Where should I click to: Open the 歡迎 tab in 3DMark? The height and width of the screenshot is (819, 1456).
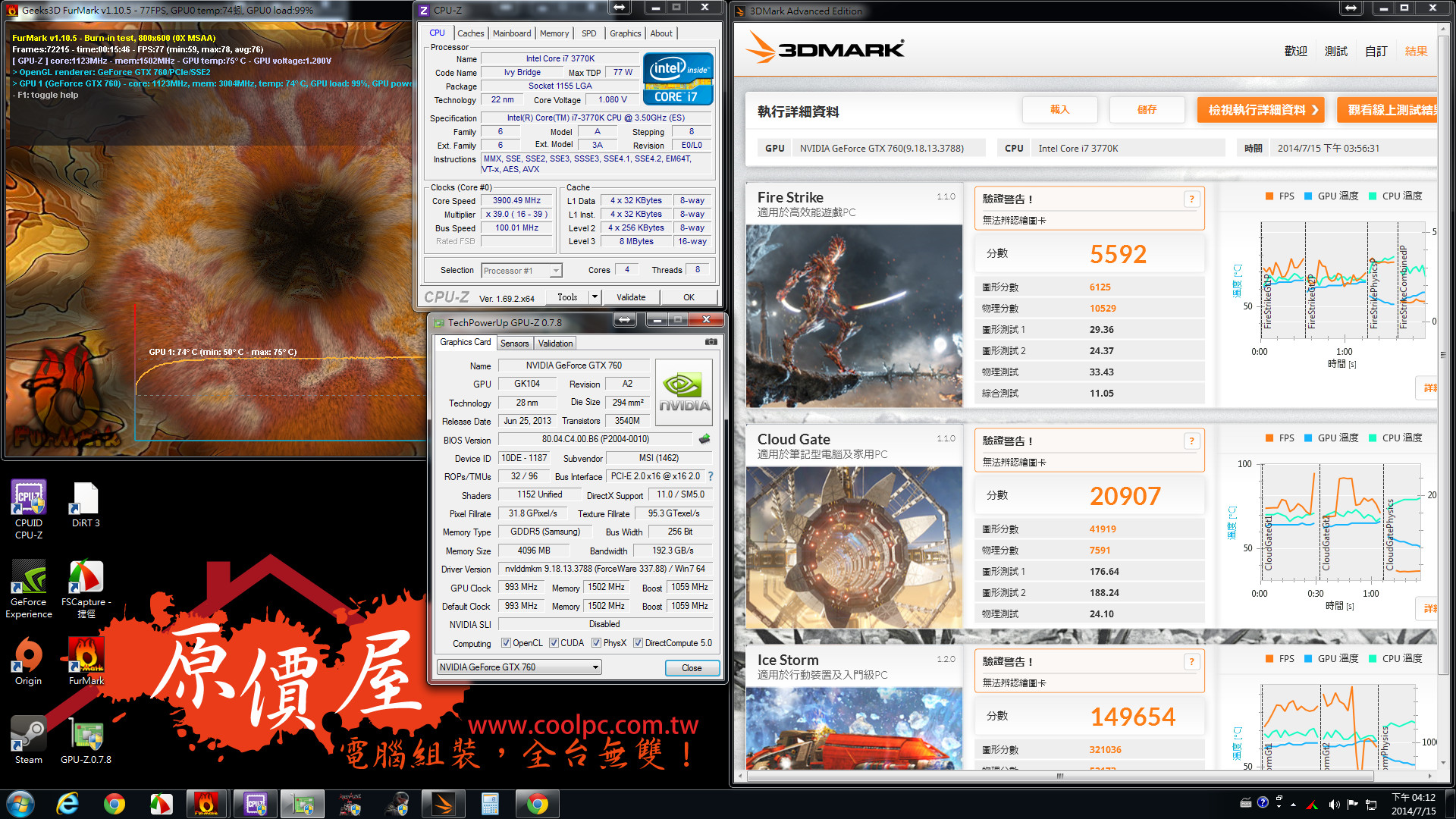1296,51
